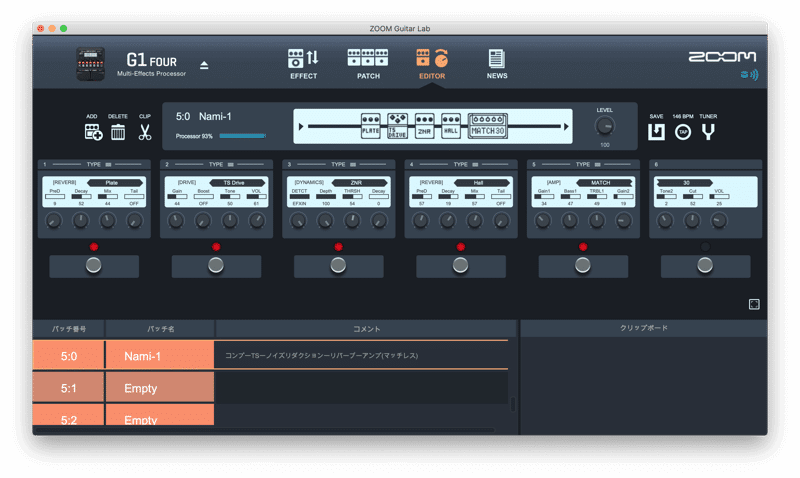The height and width of the screenshot is (478, 800).
Task: Select HALL pedal in signal chain
Action: coord(451,126)
